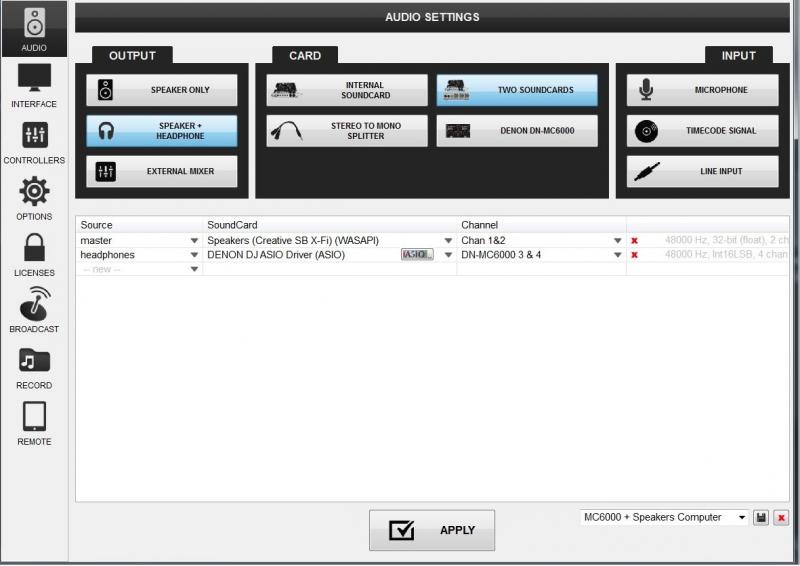Open the headphones channel DN-MC6000 3 & 4 dropdown

pos(618,255)
